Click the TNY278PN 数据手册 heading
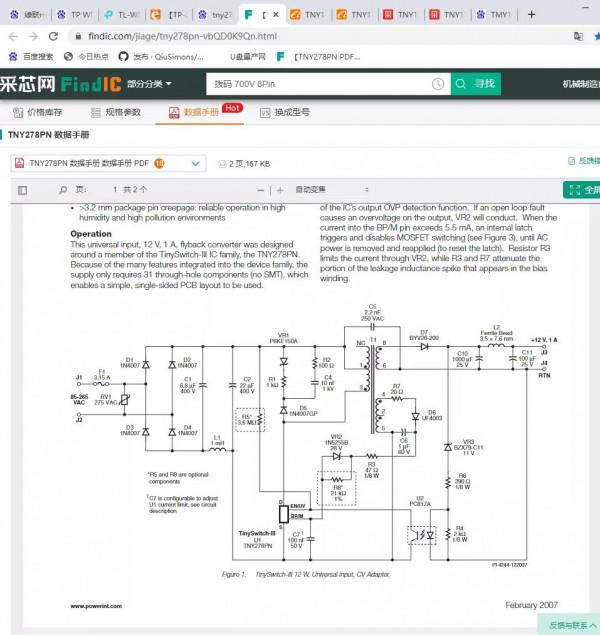 (49, 135)
